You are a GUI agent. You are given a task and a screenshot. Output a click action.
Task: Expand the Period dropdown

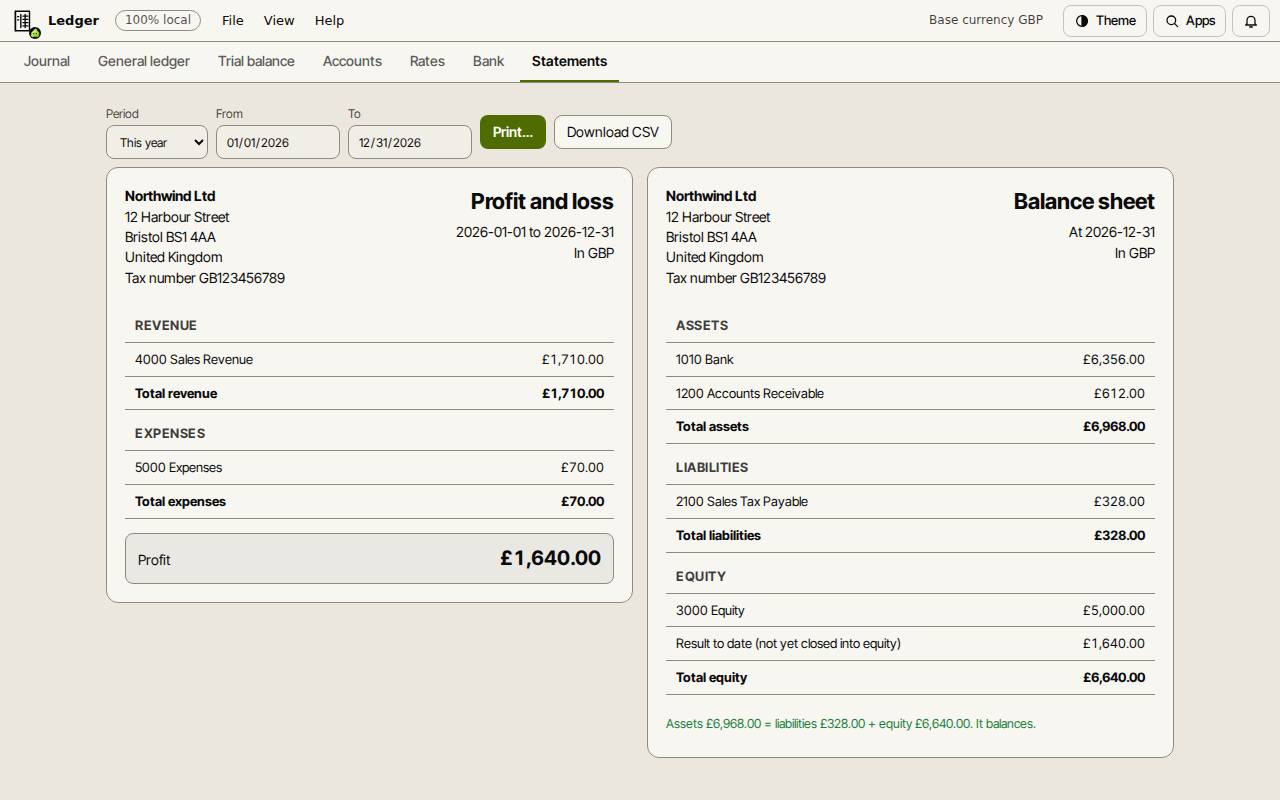[157, 142]
